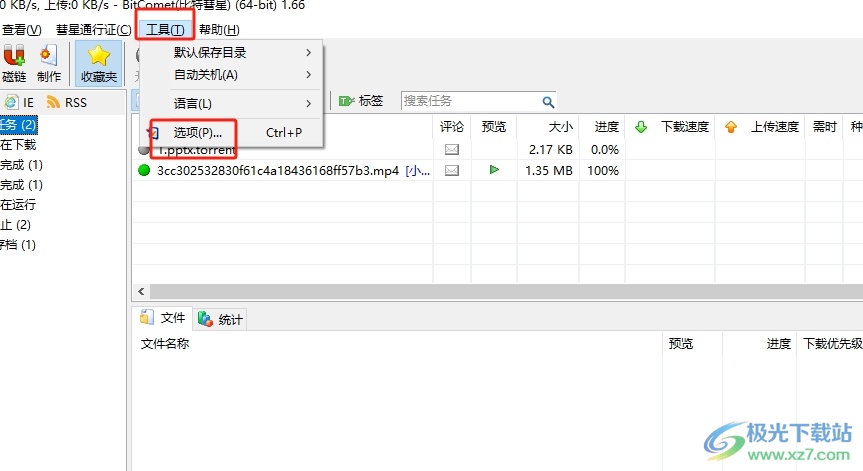
Task: Select the pptx.torrent task row
Action: [197, 150]
